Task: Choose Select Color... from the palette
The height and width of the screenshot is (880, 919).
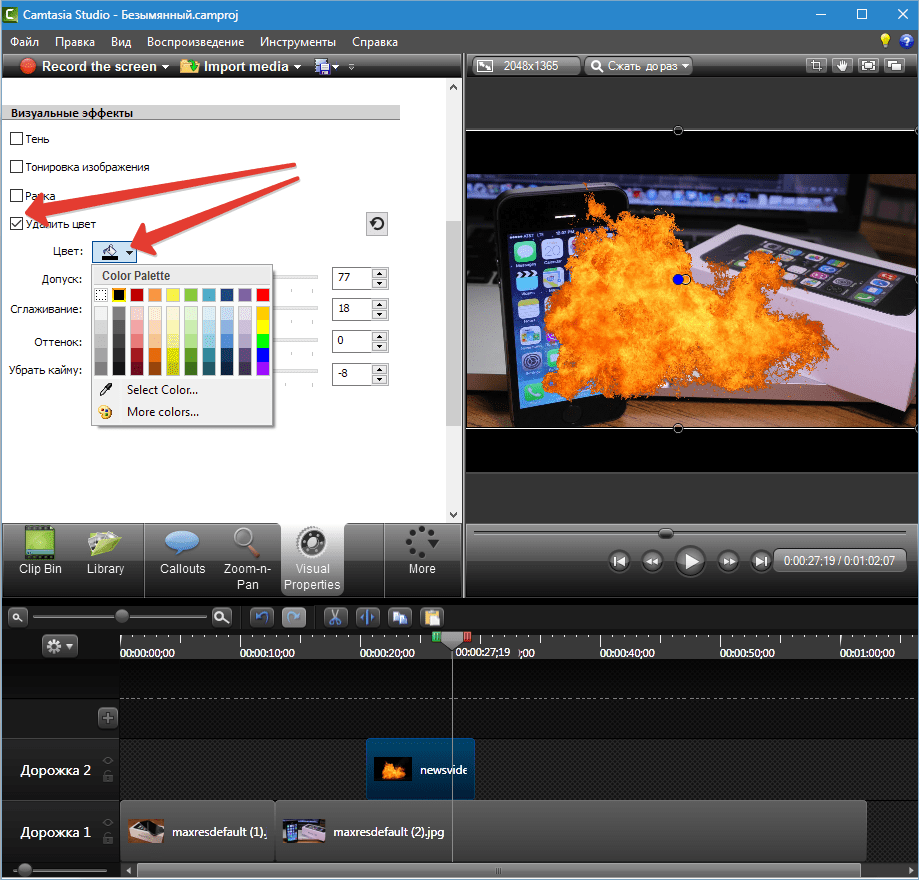Action: tap(162, 390)
